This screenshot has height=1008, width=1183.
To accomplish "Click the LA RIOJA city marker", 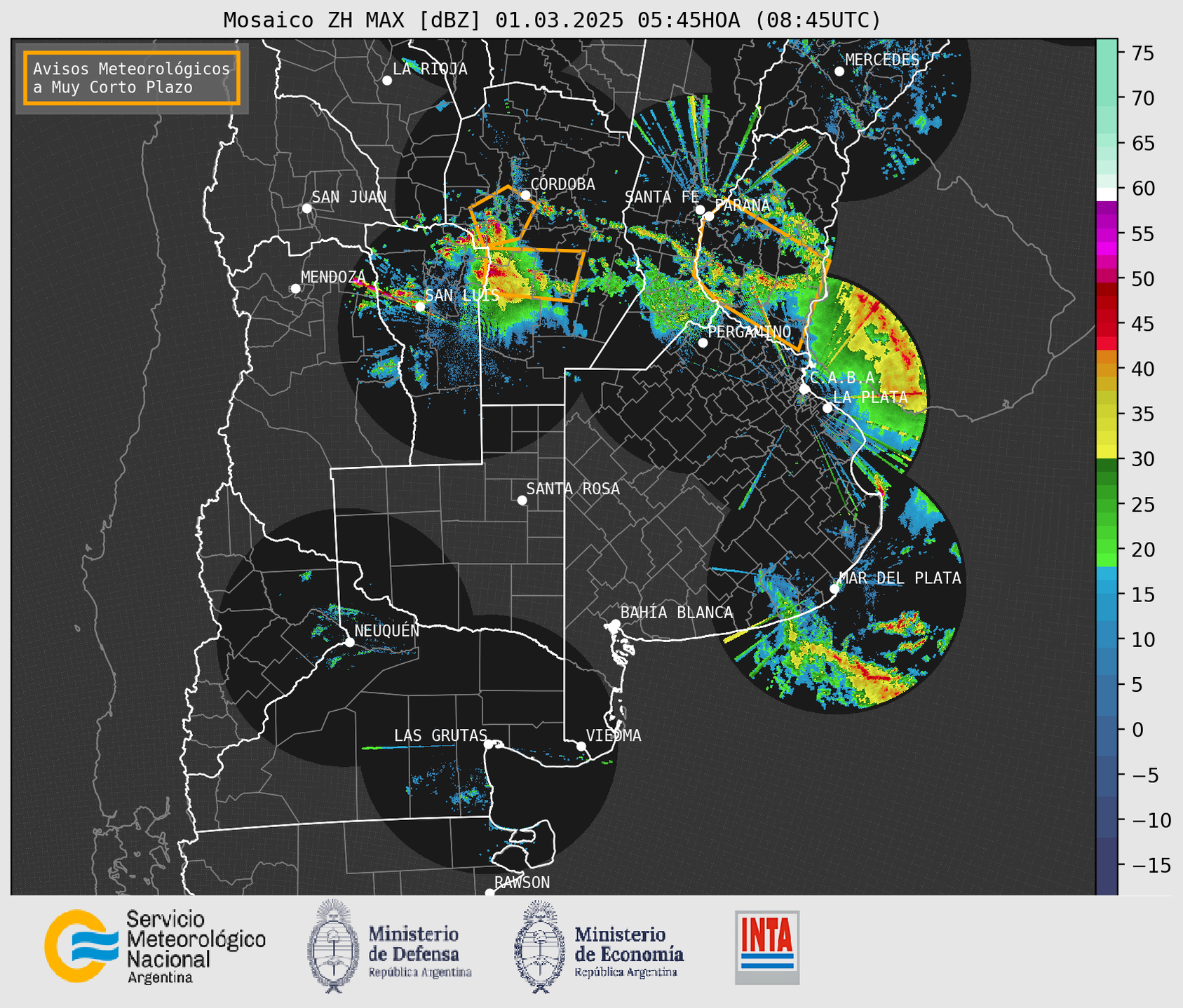I will tap(387, 81).
